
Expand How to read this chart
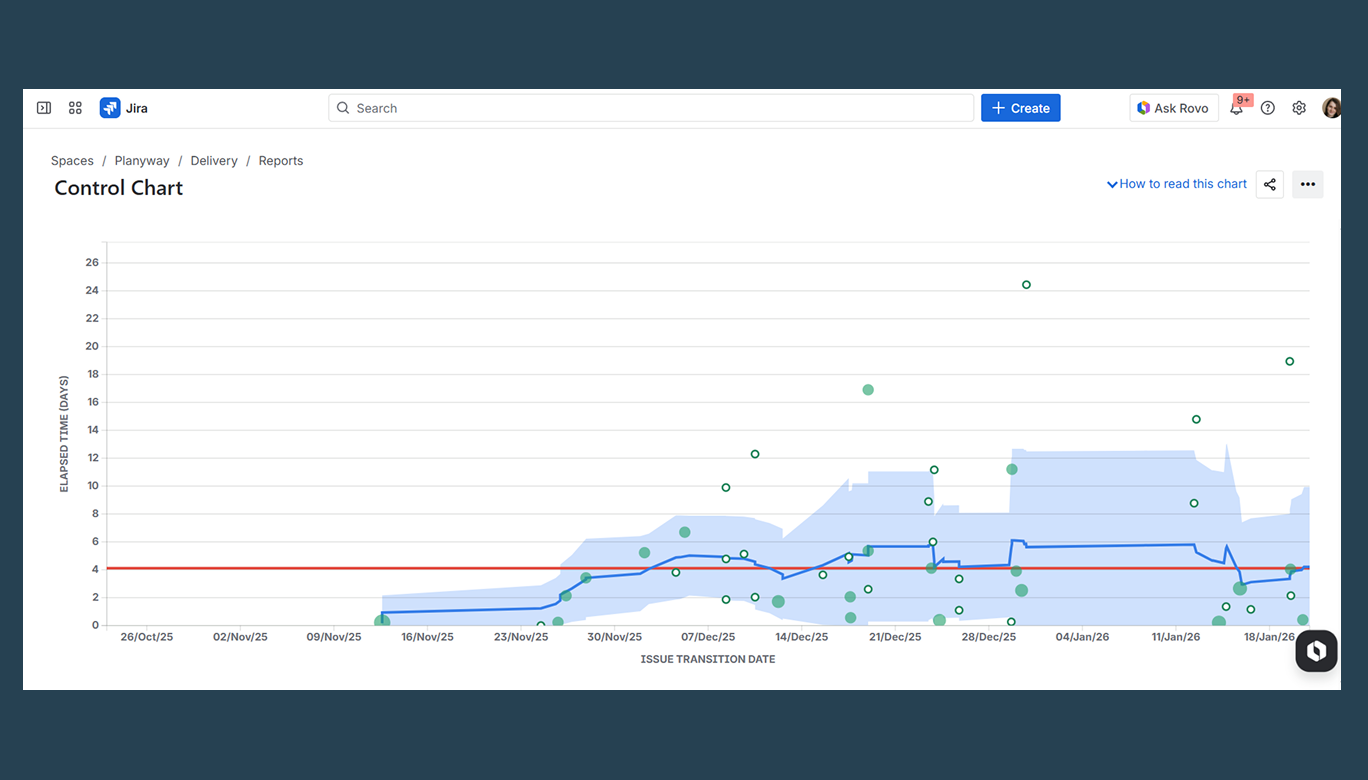click(x=1177, y=184)
